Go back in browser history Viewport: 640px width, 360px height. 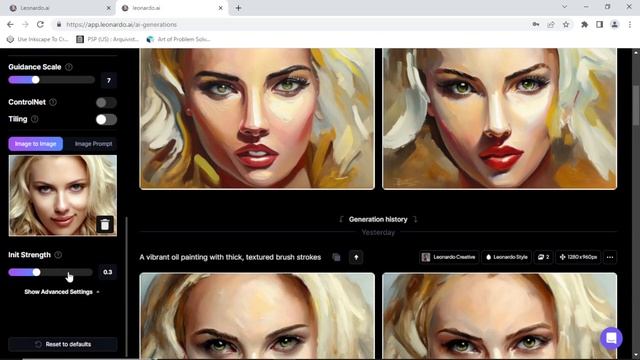[10, 24]
